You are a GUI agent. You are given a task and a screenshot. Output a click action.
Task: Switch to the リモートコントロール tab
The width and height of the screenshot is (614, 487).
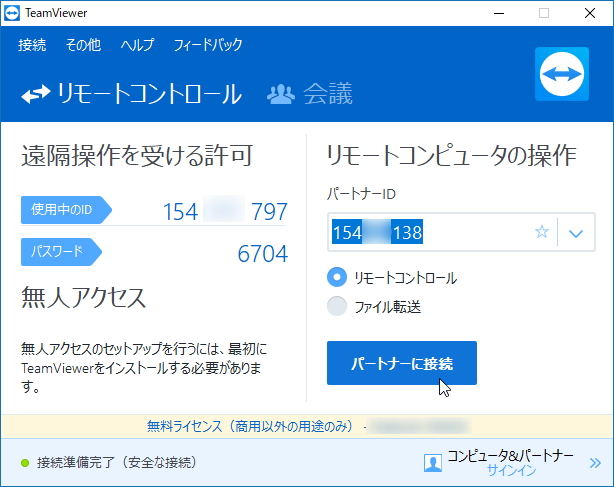coord(132,94)
